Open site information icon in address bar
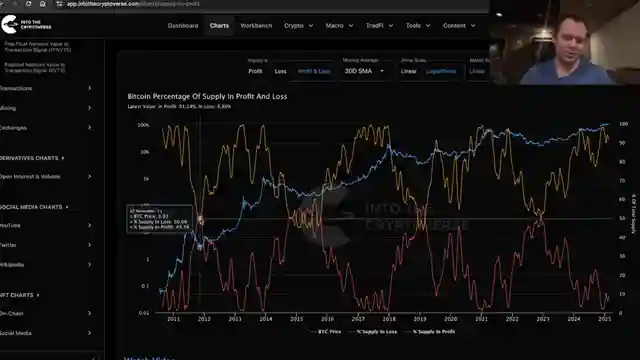The width and height of the screenshot is (640, 360). tap(59, 4)
